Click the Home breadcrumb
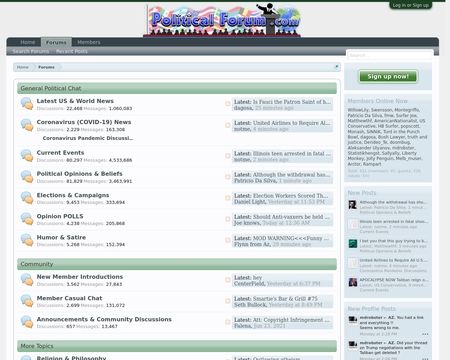 [x=23, y=67]
